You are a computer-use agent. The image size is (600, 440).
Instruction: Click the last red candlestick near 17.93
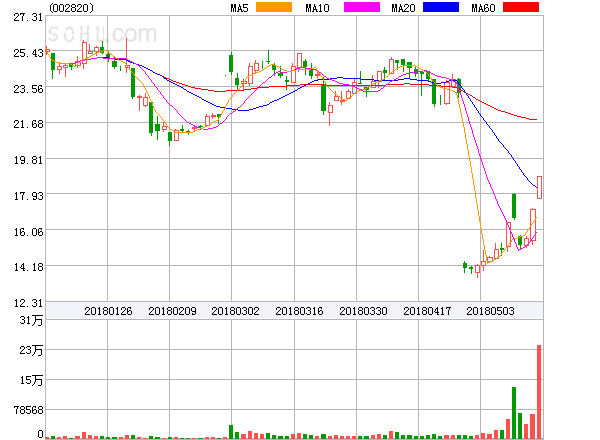pyautogui.click(x=540, y=187)
